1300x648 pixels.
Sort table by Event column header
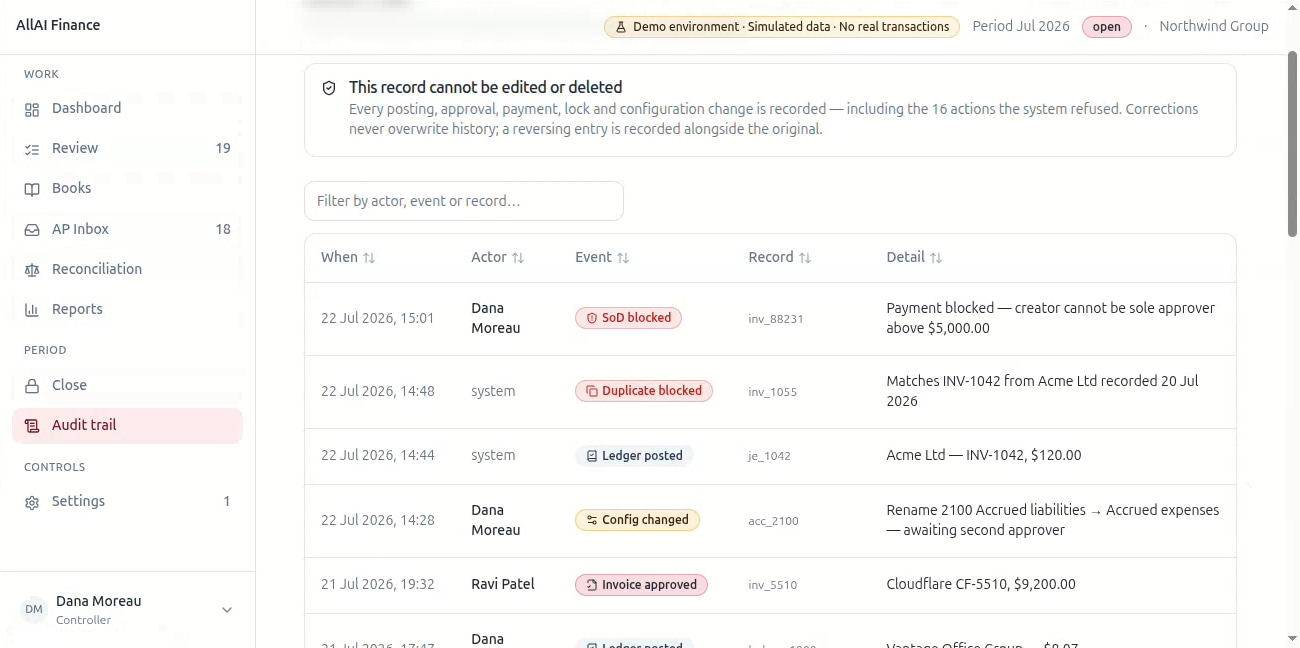tap(602, 257)
